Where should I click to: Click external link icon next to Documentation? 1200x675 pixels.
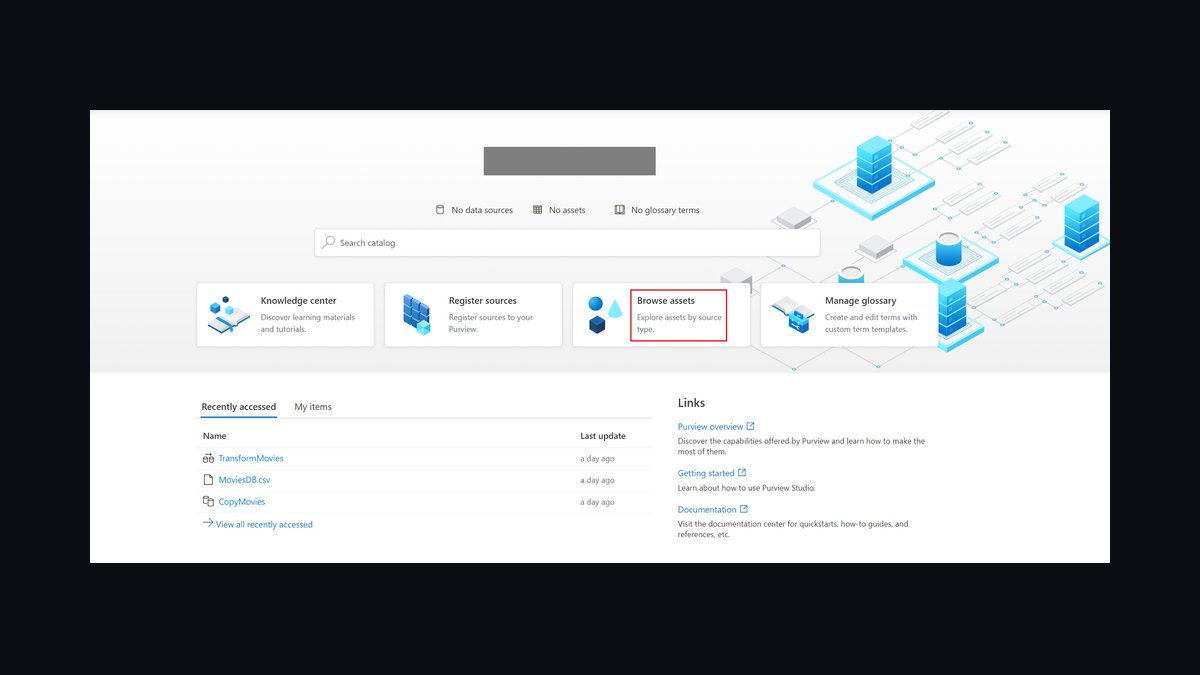(x=744, y=509)
